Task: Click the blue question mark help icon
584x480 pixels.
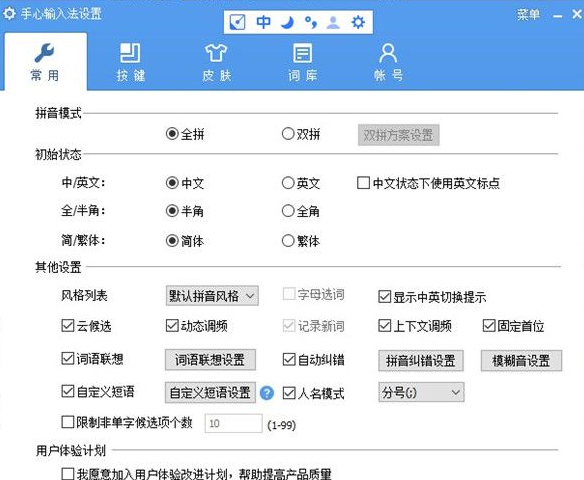Action: pos(267,393)
